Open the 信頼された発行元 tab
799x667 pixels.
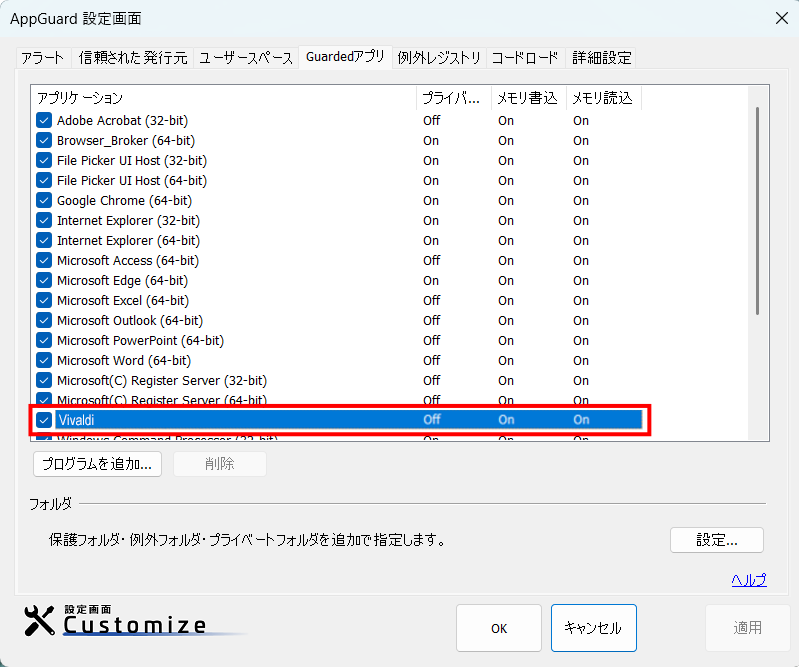tap(133, 58)
